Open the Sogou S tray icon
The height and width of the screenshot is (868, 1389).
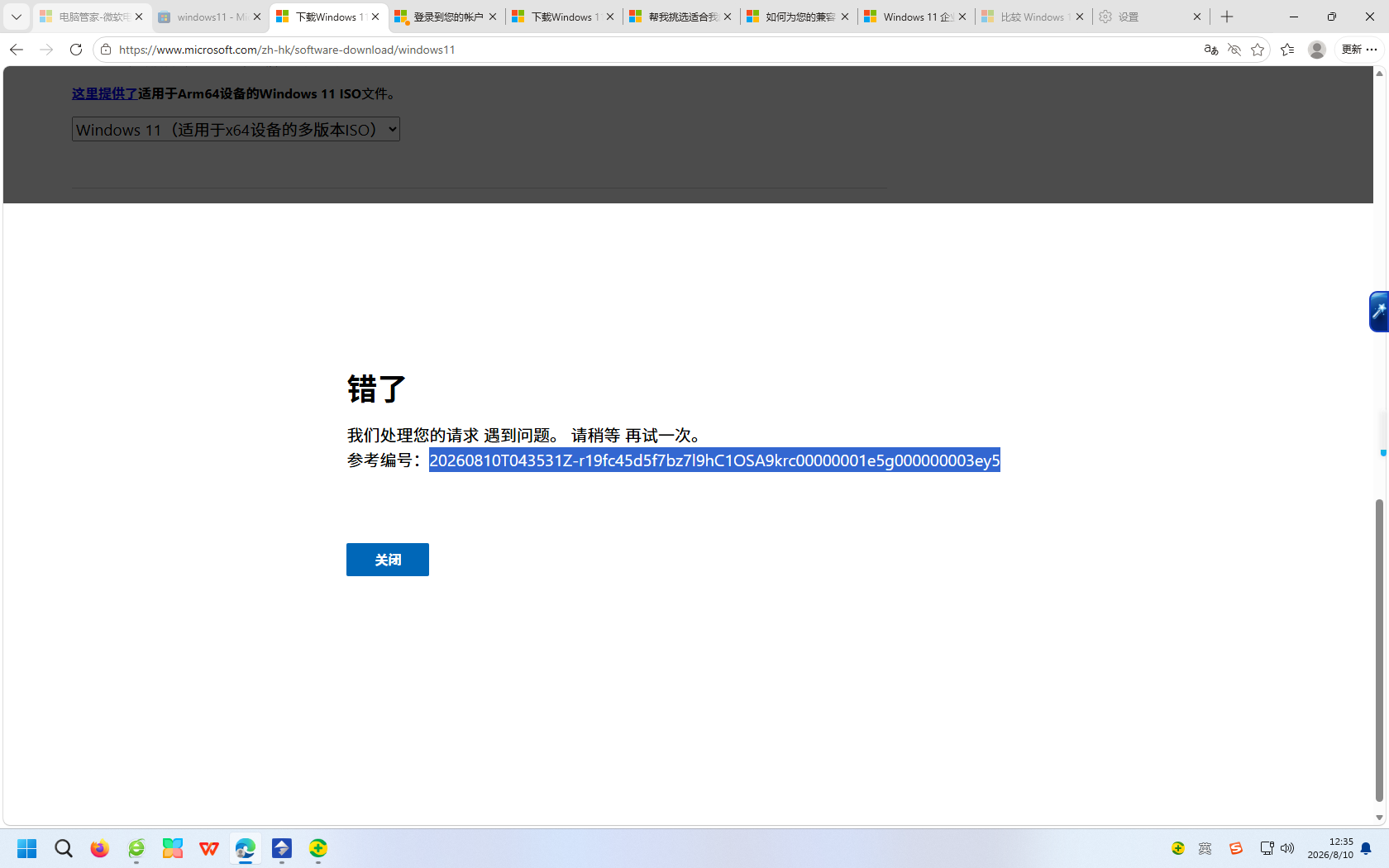[1236, 849]
